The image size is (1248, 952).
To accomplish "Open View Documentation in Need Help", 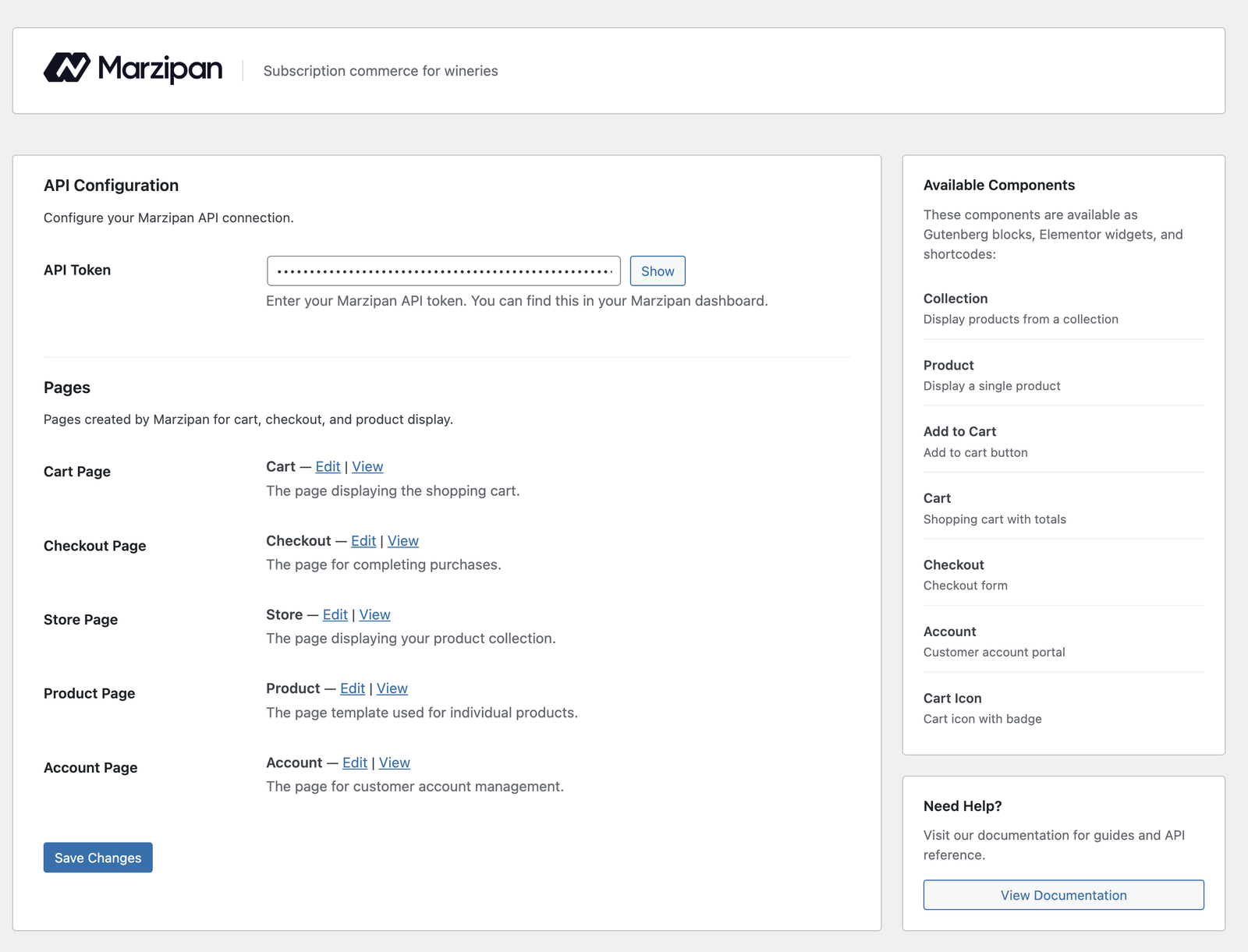I will pyautogui.click(x=1062, y=895).
